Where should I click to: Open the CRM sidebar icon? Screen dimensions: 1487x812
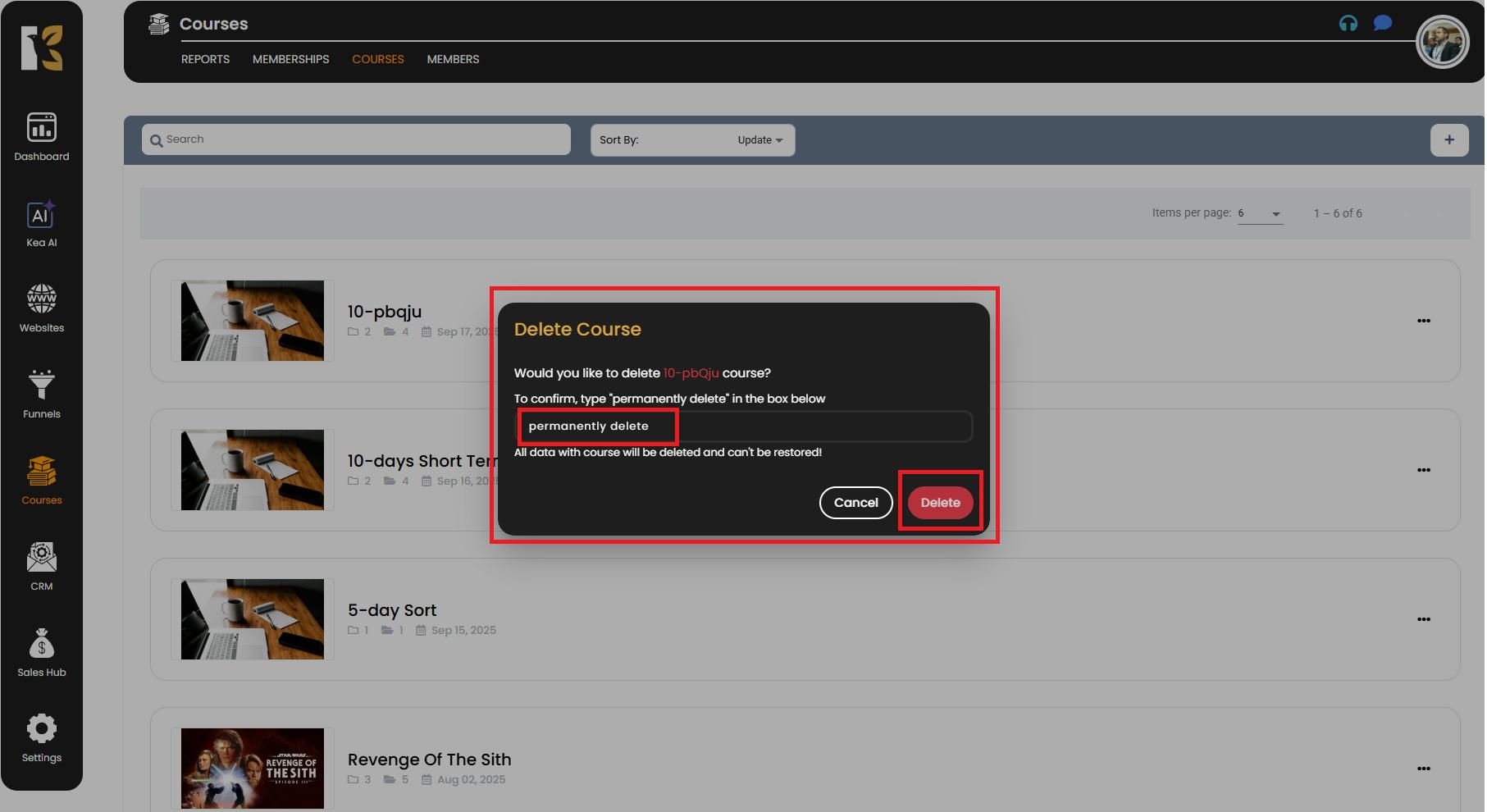coord(42,566)
